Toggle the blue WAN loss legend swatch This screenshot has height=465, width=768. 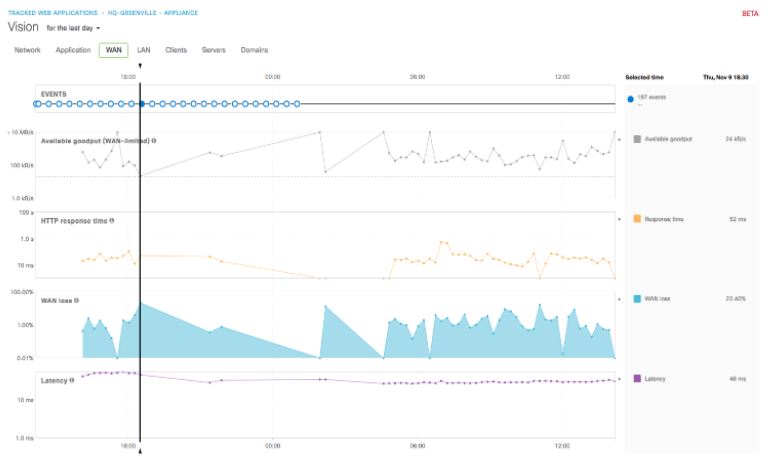click(637, 298)
